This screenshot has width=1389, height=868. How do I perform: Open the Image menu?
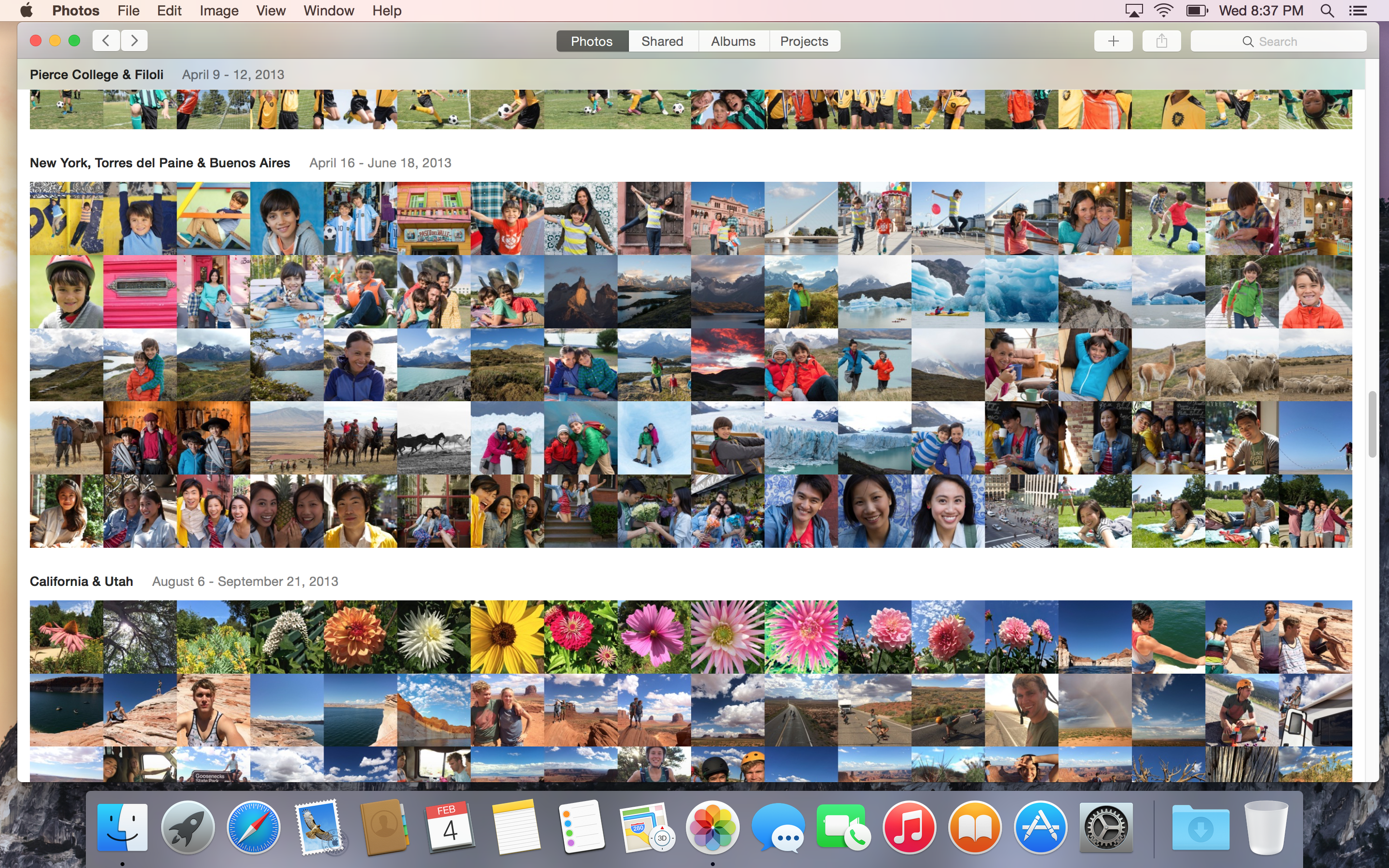point(218,11)
